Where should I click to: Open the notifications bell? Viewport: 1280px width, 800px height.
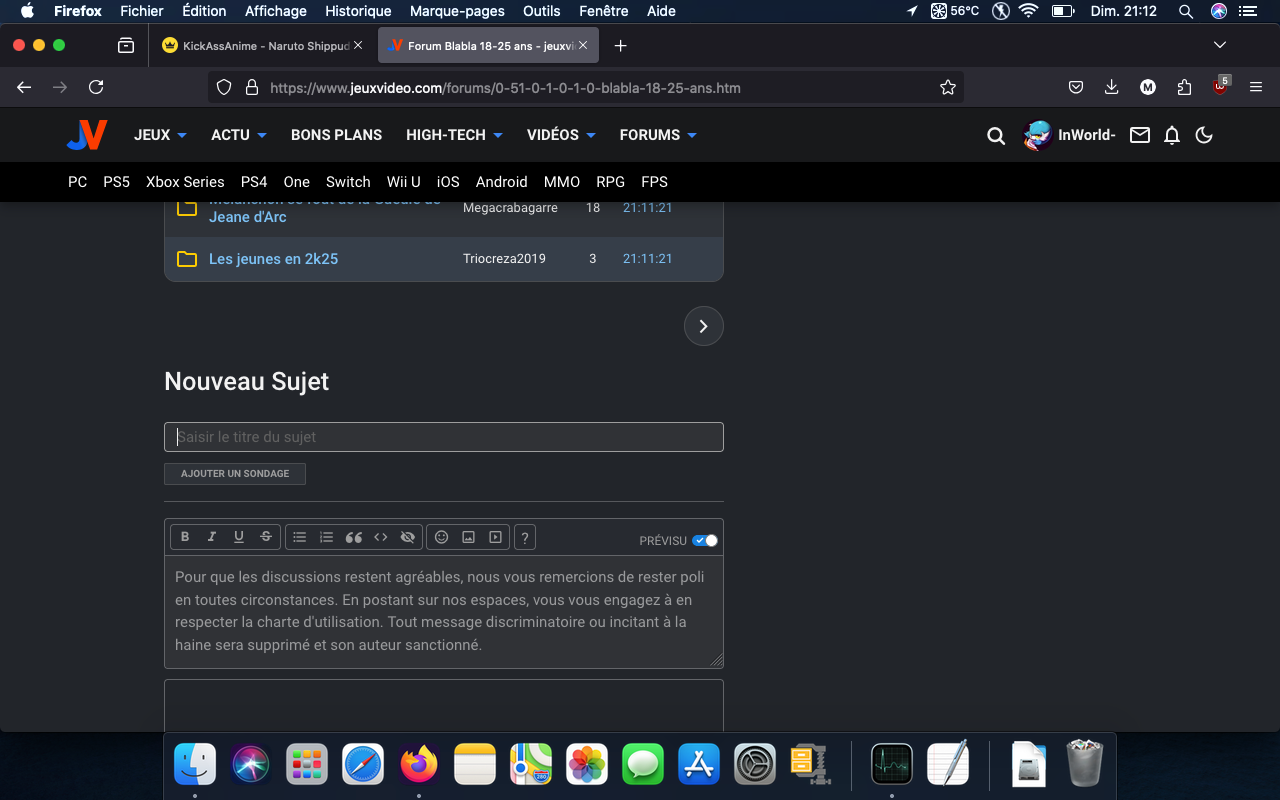(x=1172, y=135)
